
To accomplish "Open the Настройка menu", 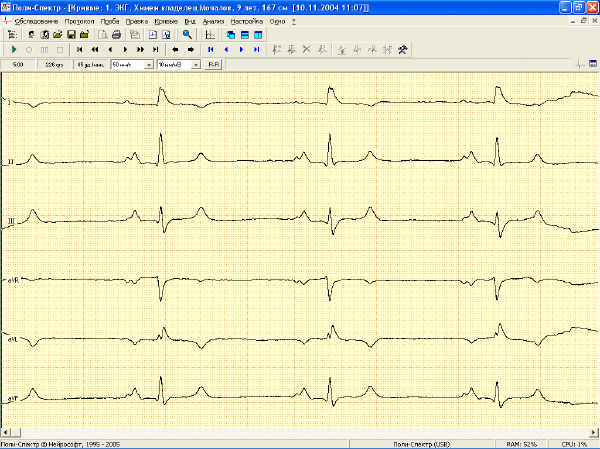I will pyautogui.click(x=247, y=21).
